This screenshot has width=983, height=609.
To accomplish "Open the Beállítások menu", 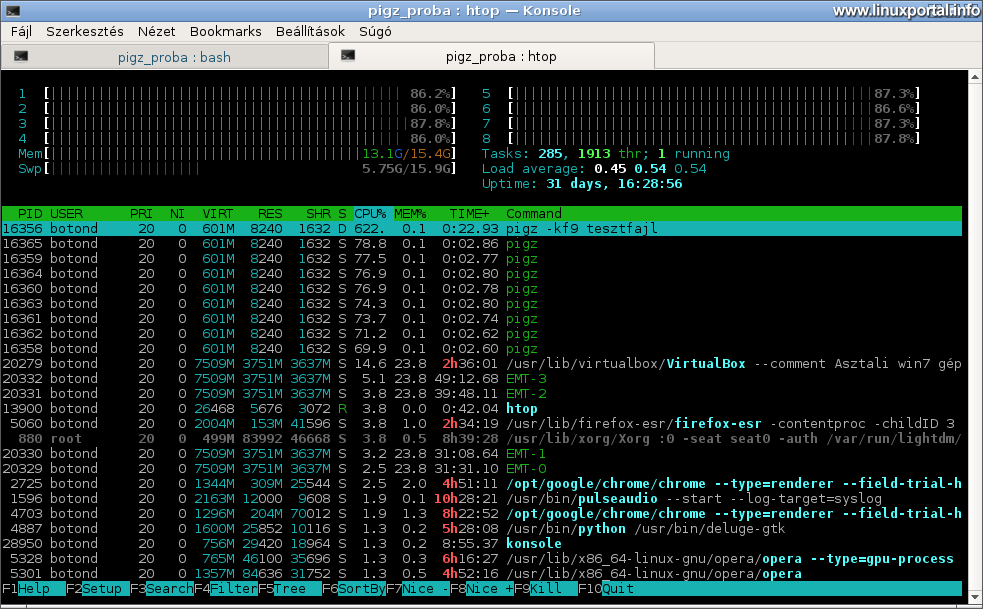I will point(310,31).
